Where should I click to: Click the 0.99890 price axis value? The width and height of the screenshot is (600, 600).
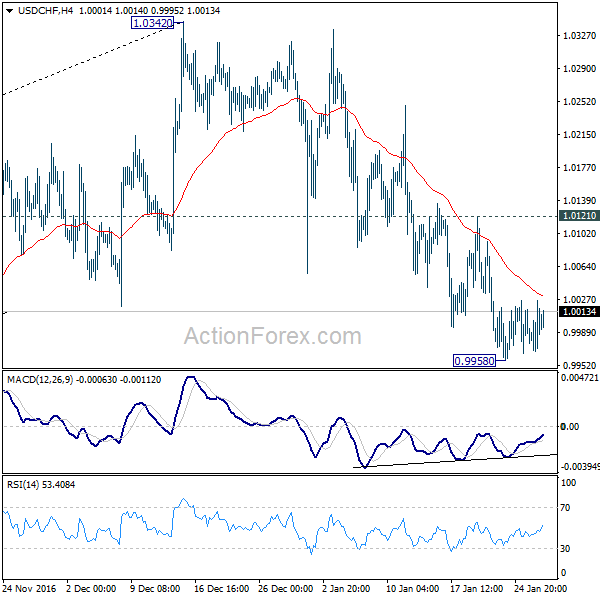click(579, 333)
